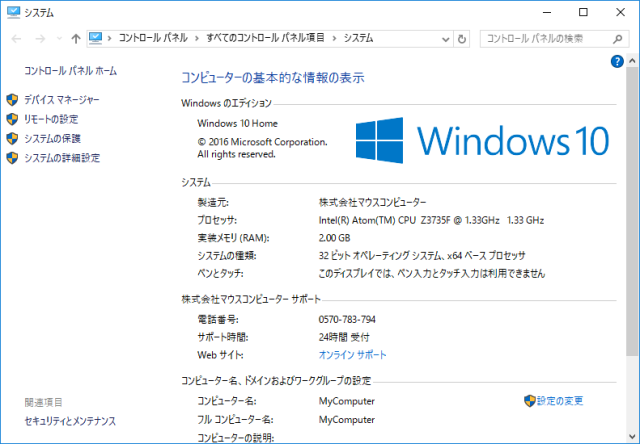Open デバイス マネージャー link
640x444 pixels.
(62, 100)
